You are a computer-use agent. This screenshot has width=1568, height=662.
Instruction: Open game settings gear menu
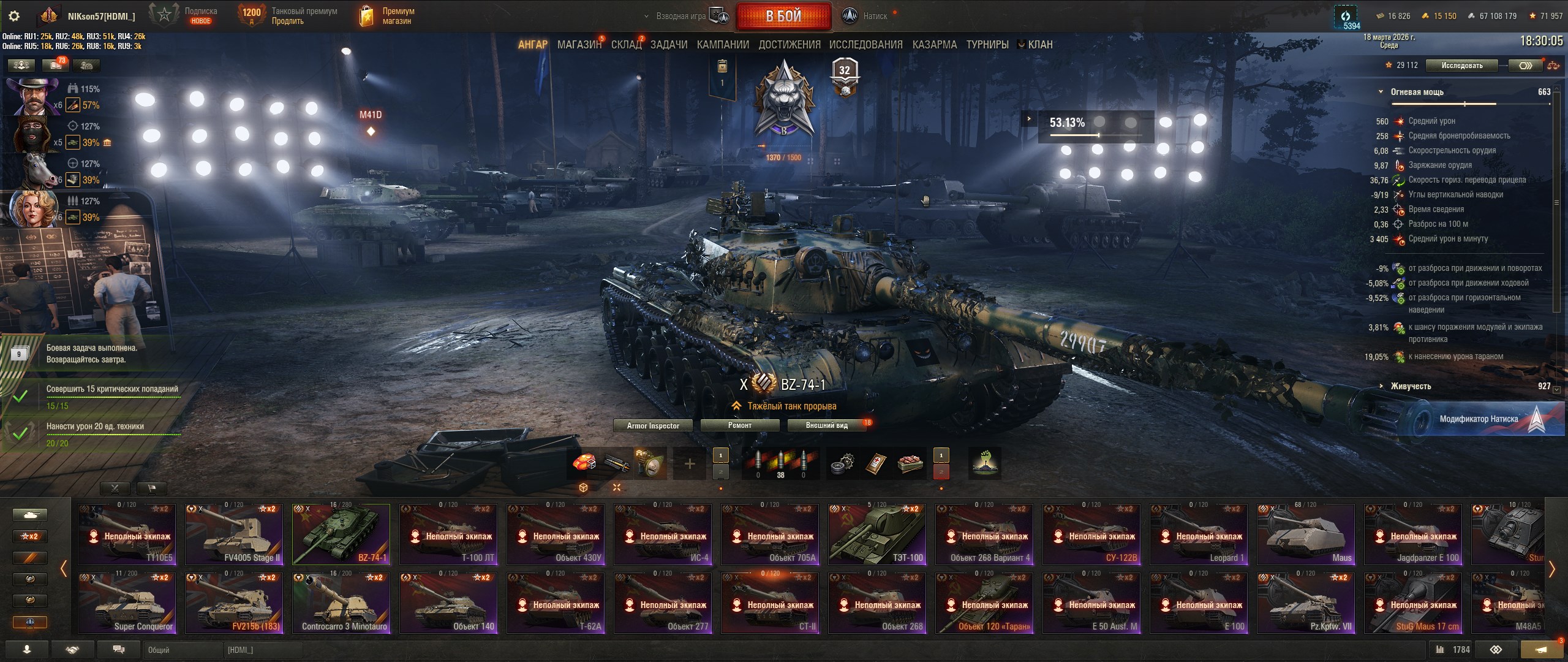pos(14,17)
